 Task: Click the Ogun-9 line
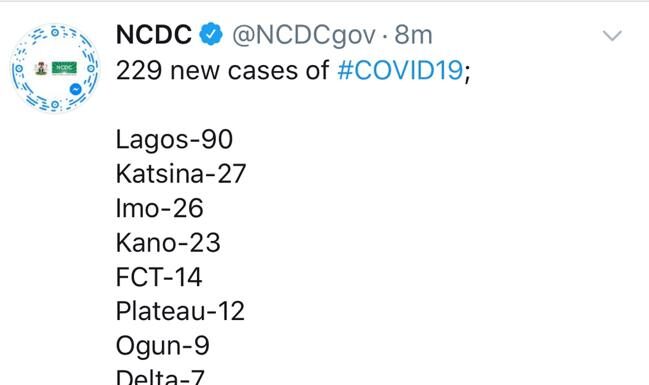[163, 346]
